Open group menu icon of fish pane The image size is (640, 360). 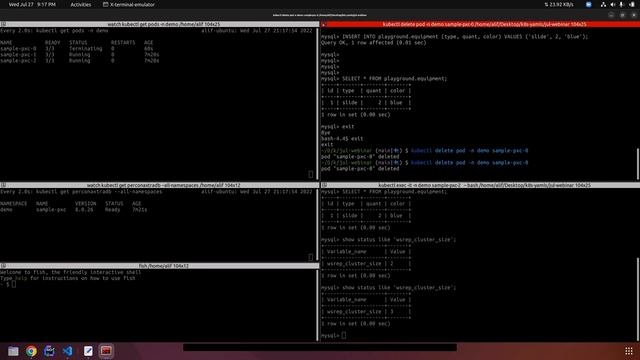pyautogui.click(x=3, y=266)
